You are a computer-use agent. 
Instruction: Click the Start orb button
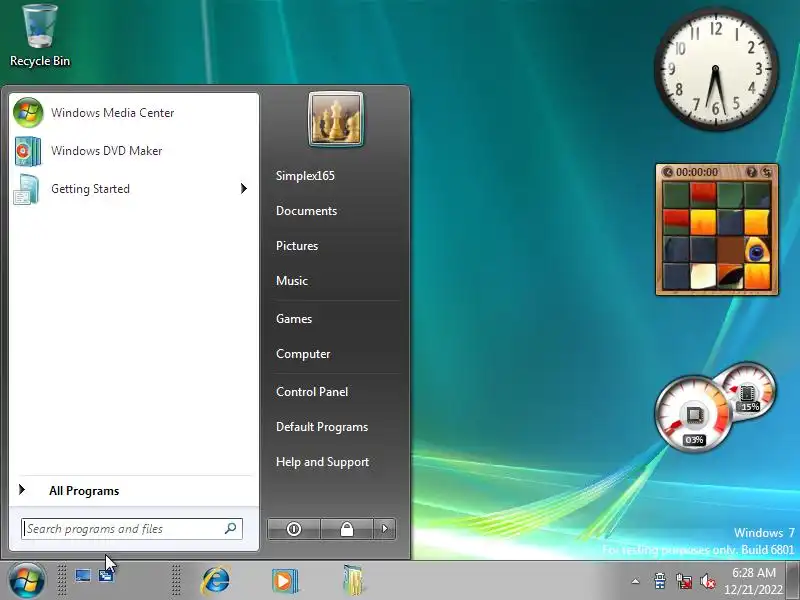(x=27, y=581)
